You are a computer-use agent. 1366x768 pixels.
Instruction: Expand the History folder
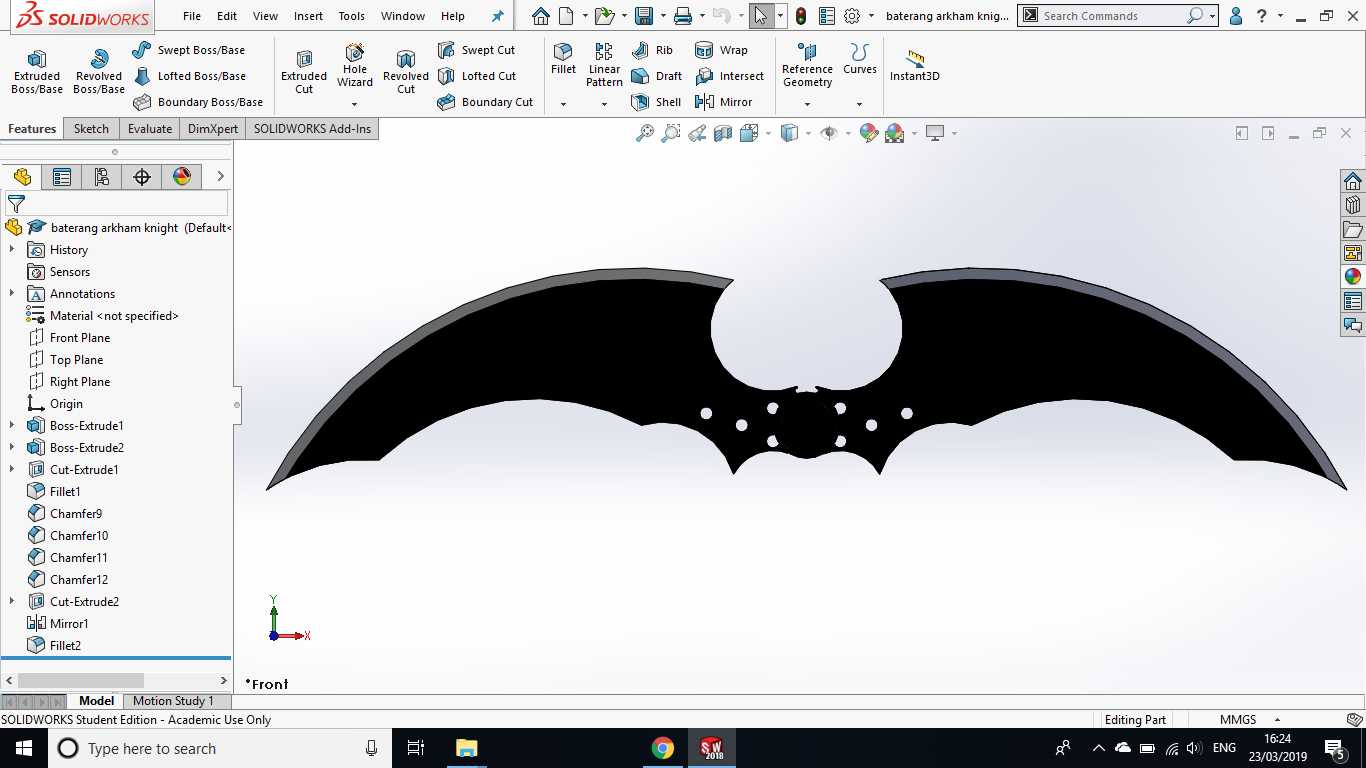tap(12, 250)
